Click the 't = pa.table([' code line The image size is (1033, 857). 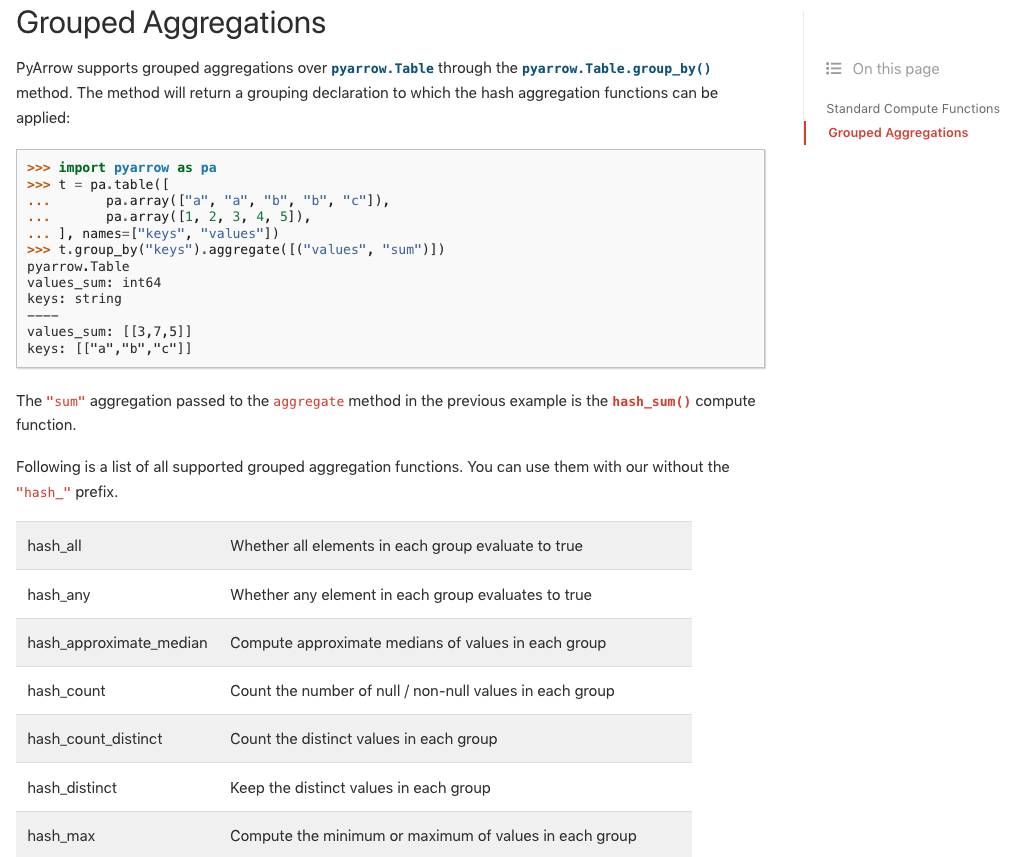pyautogui.click(x=98, y=184)
